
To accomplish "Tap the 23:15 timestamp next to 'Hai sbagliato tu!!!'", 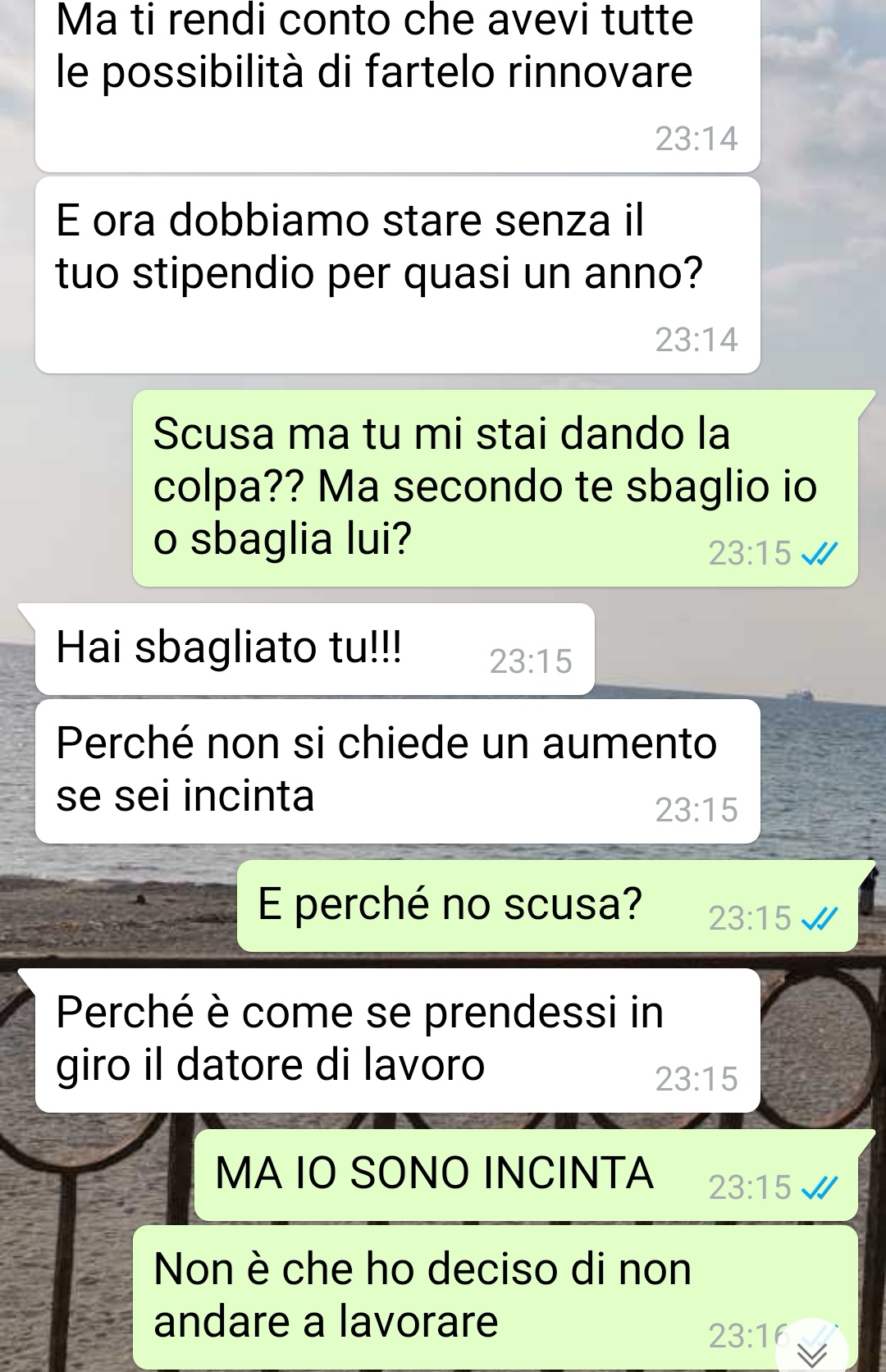I will coord(531,661).
